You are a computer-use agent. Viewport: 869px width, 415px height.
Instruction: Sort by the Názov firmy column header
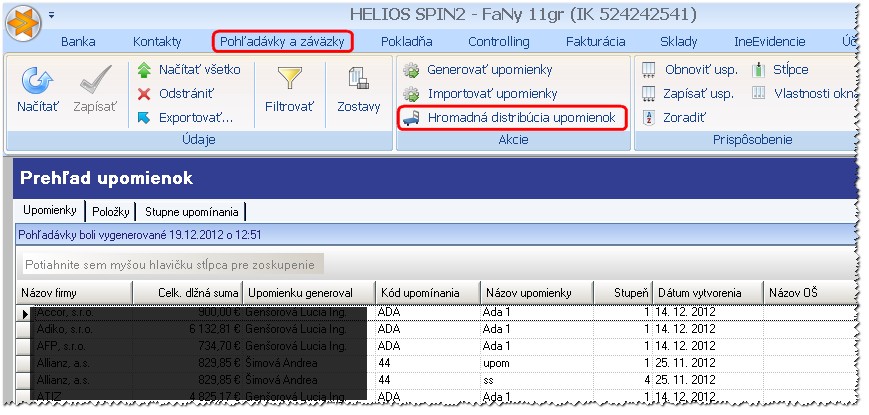click(75, 293)
